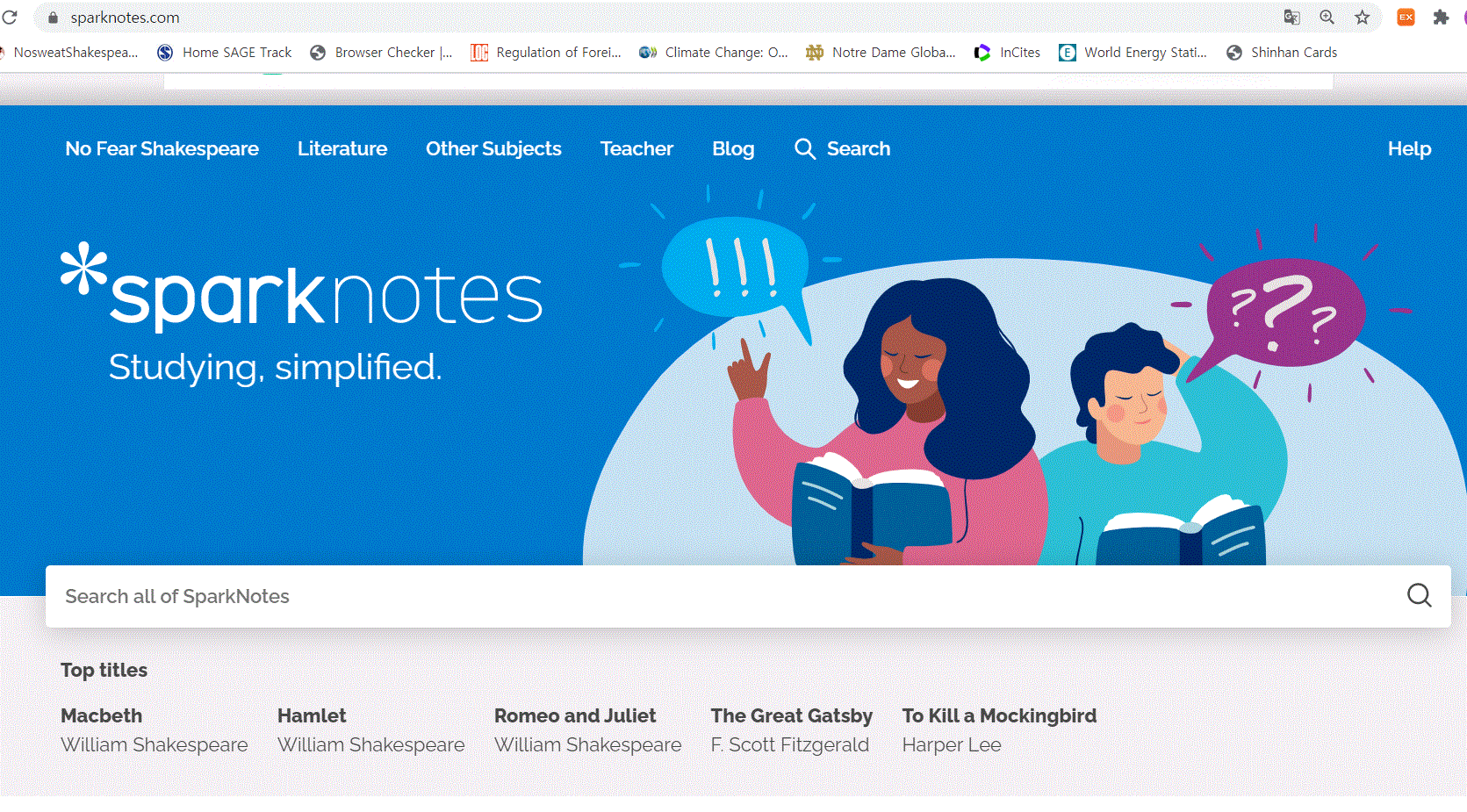Click the zoom magnifier icon in address bar
The width and height of the screenshot is (1467, 812).
click(x=1327, y=18)
